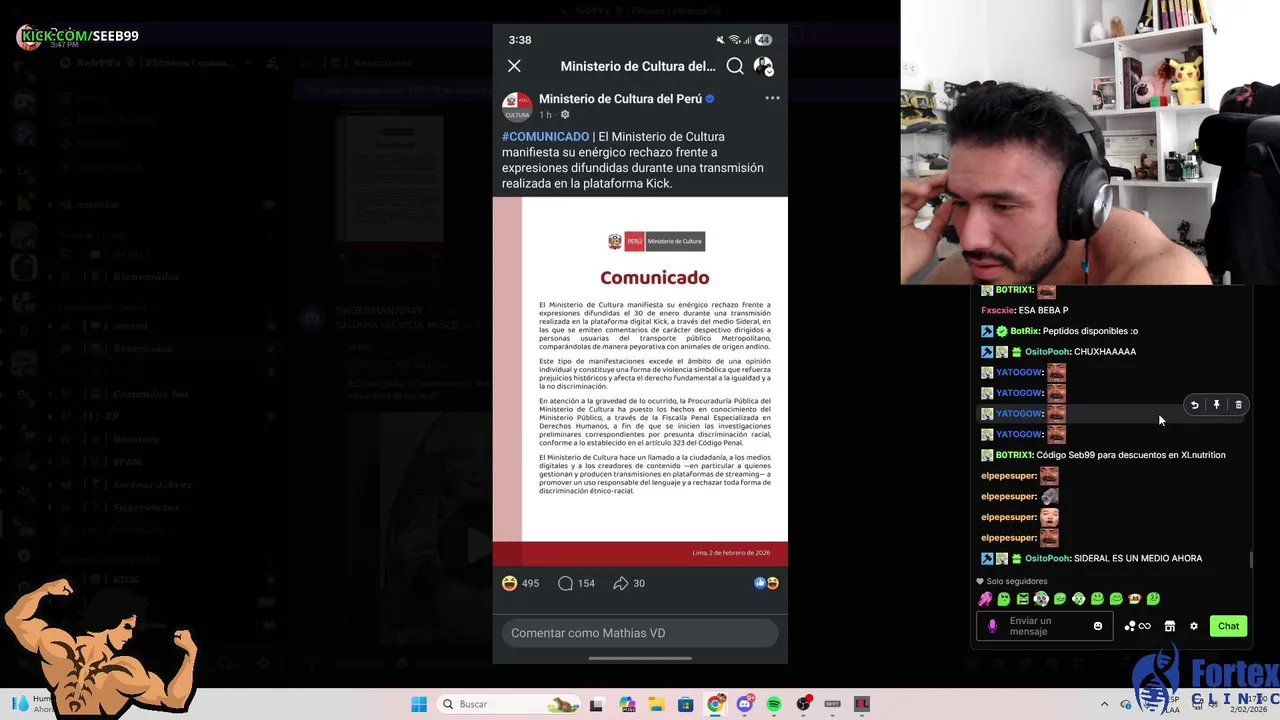Open File Explorer from taskbar
Screen dimensions: 1280x720
coord(656,704)
